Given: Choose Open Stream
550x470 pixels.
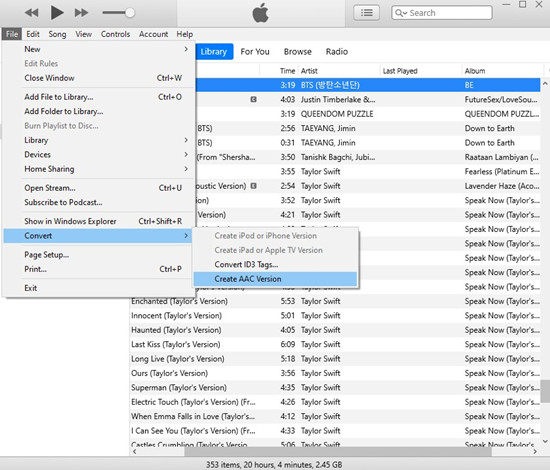Looking at the screenshot, I should tap(98, 188).
